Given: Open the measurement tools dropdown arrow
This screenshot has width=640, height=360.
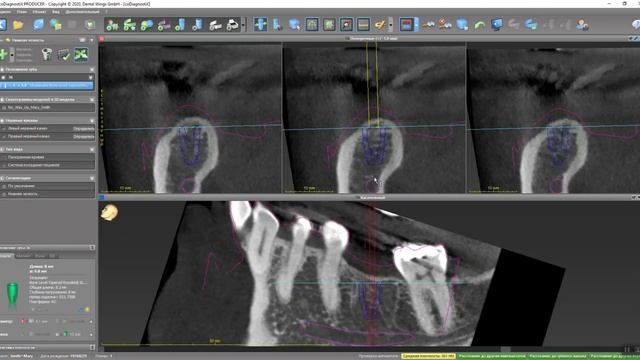Looking at the screenshot, I should pos(391,25).
